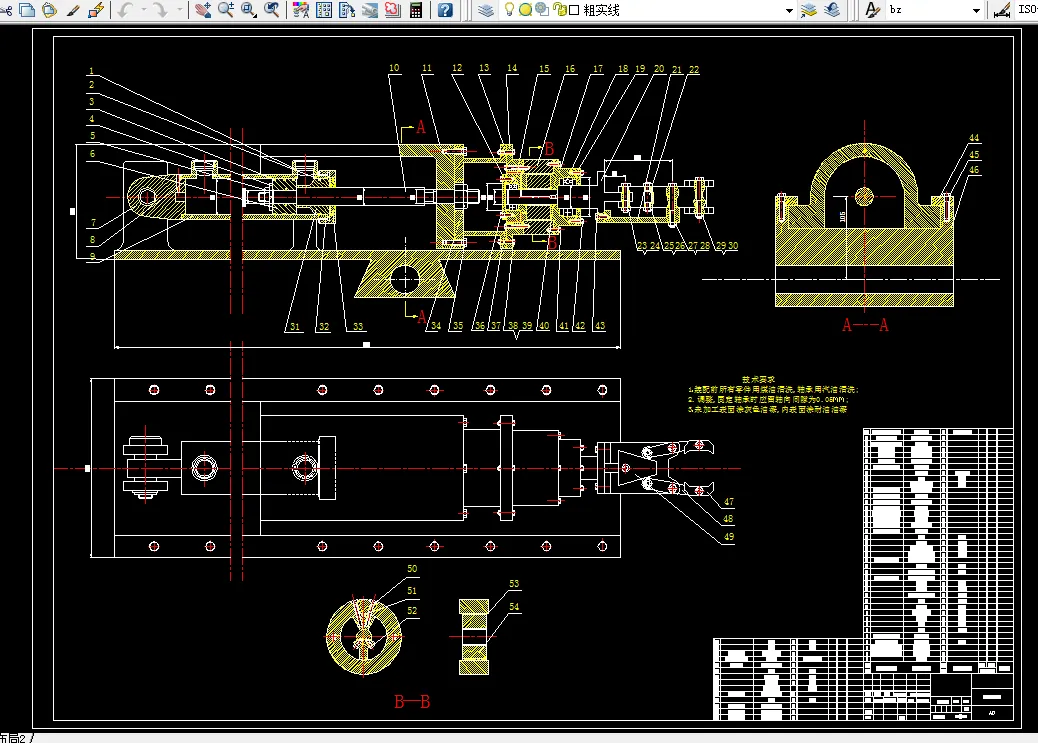Click part number 53 label
1038x743 pixels.
click(x=514, y=583)
